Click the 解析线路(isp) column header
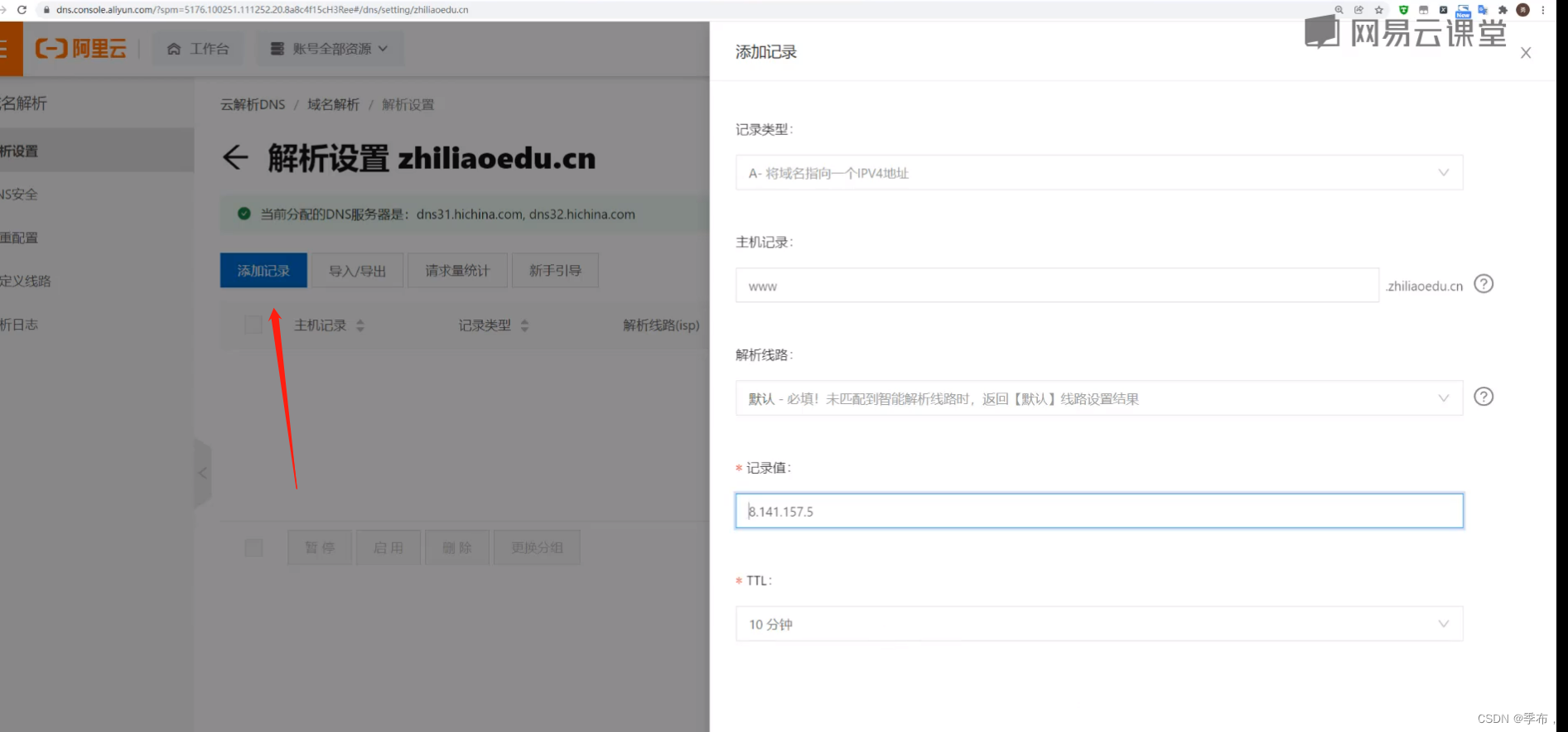Image resolution: width=1568 pixels, height=732 pixels. click(661, 325)
